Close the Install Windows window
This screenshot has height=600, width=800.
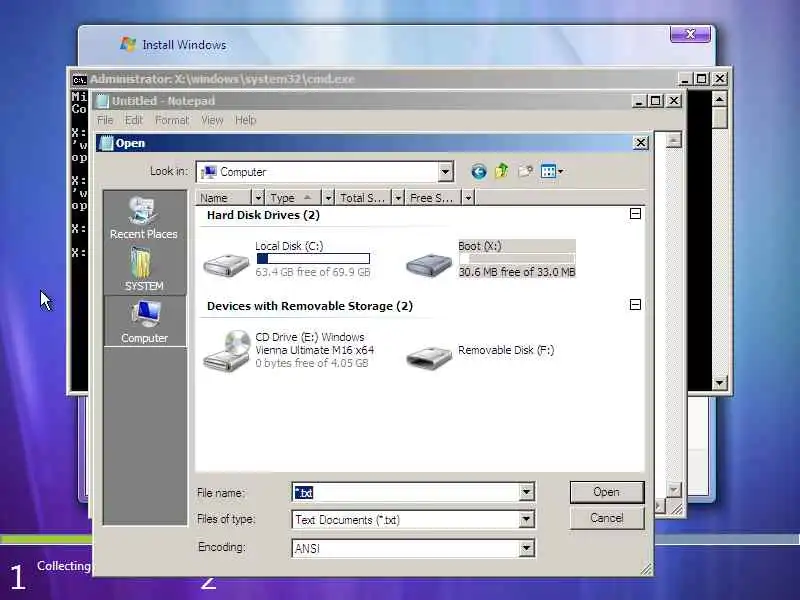pos(690,34)
